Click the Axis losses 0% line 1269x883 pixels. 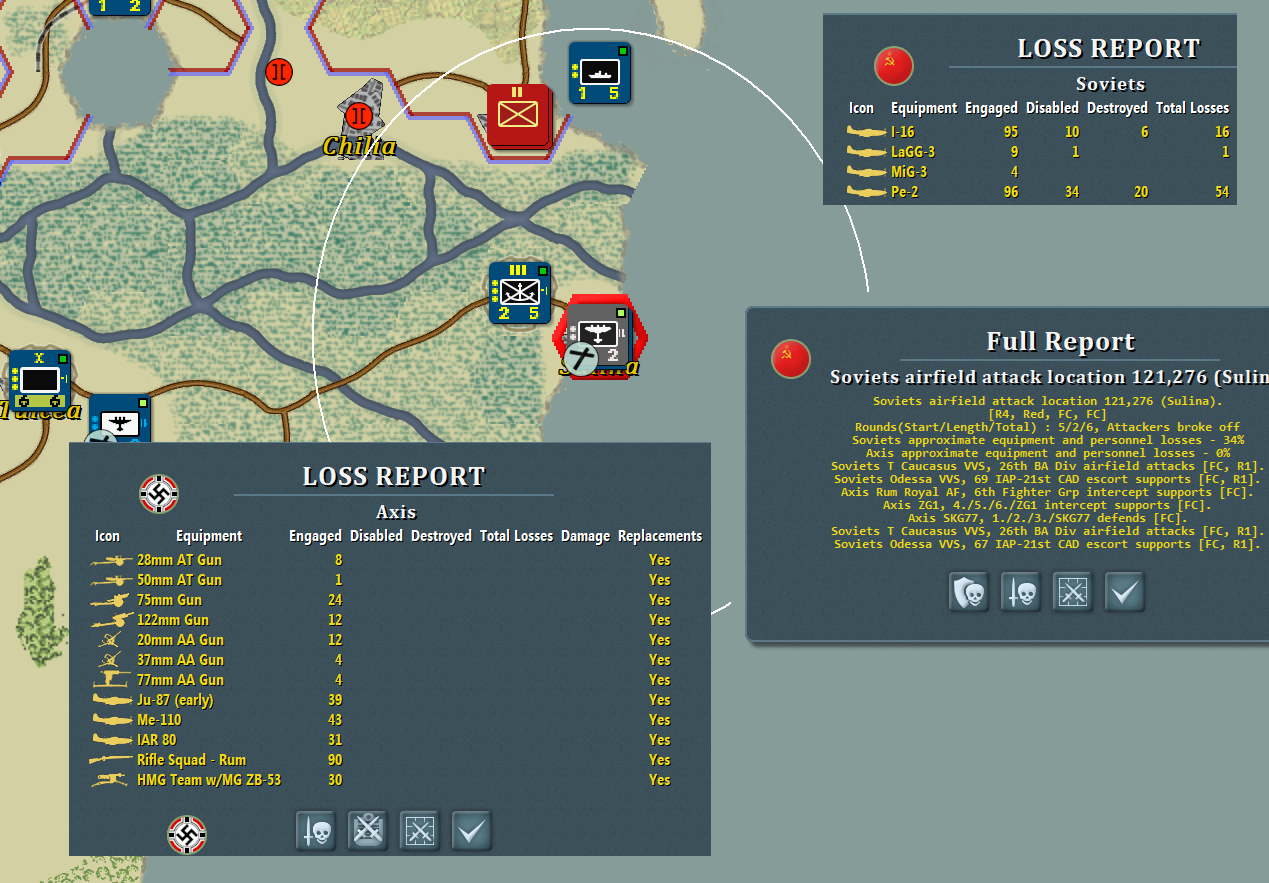1046,453
